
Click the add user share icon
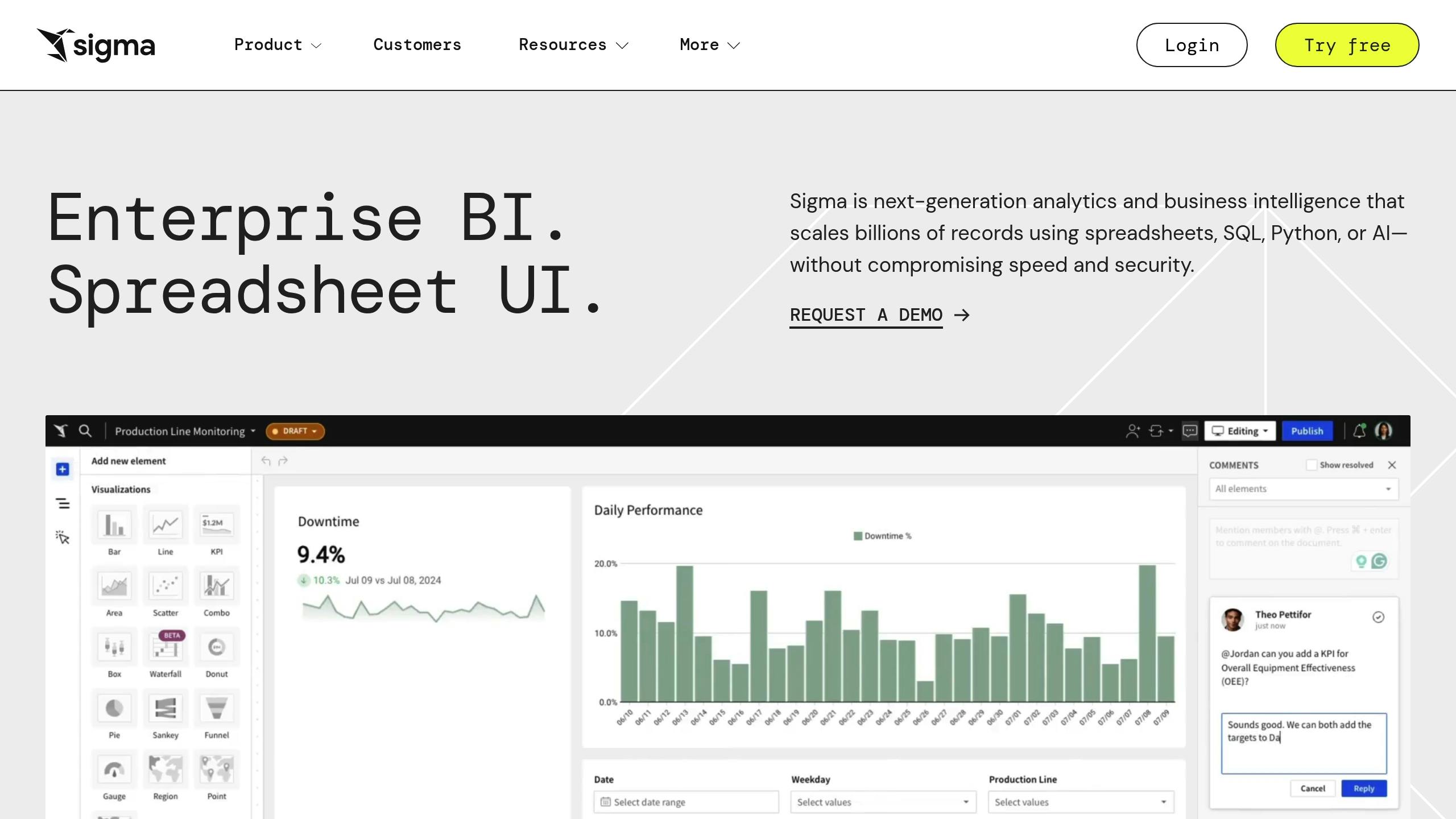point(1132,431)
